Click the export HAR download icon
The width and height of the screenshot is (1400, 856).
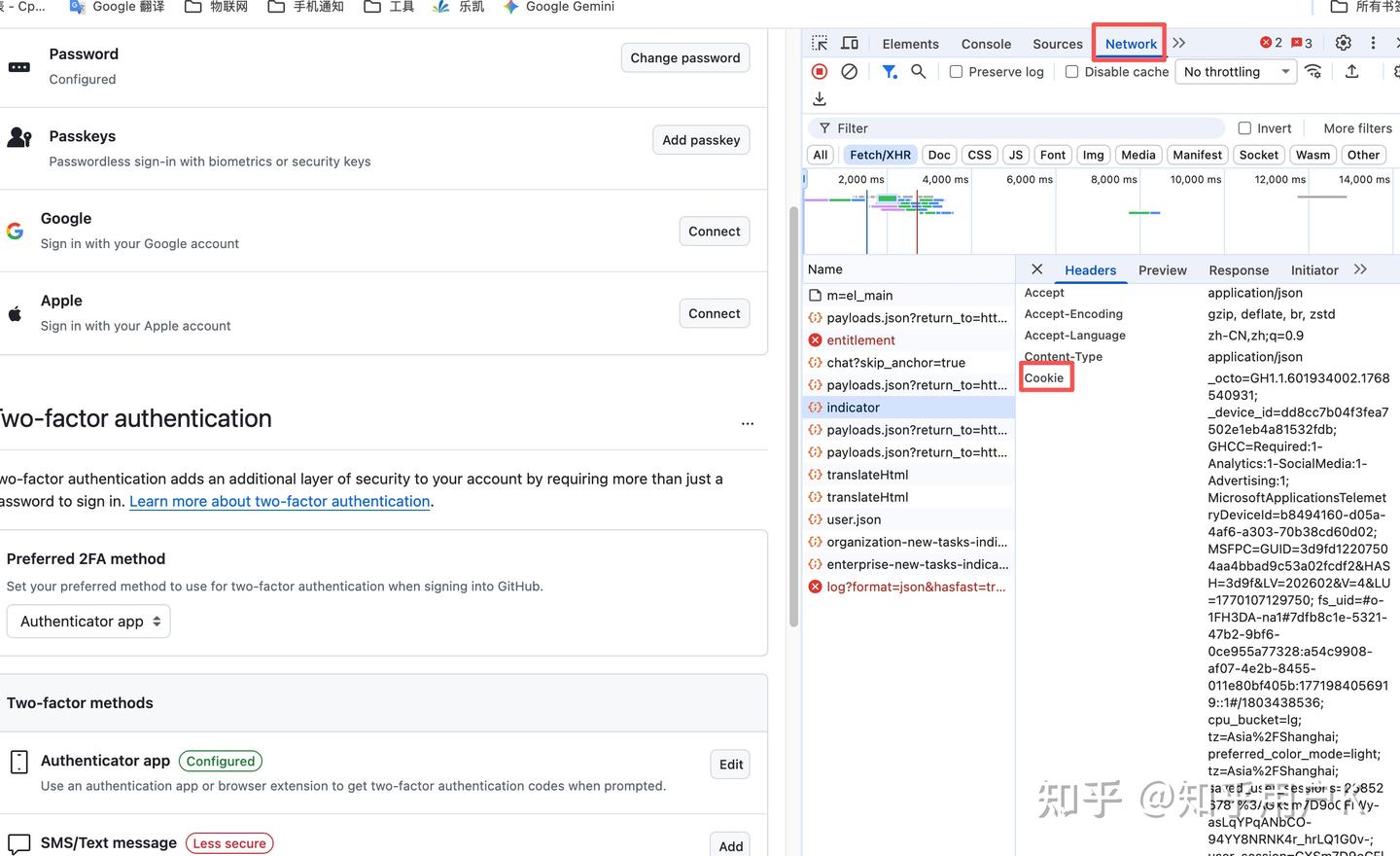click(x=820, y=98)
